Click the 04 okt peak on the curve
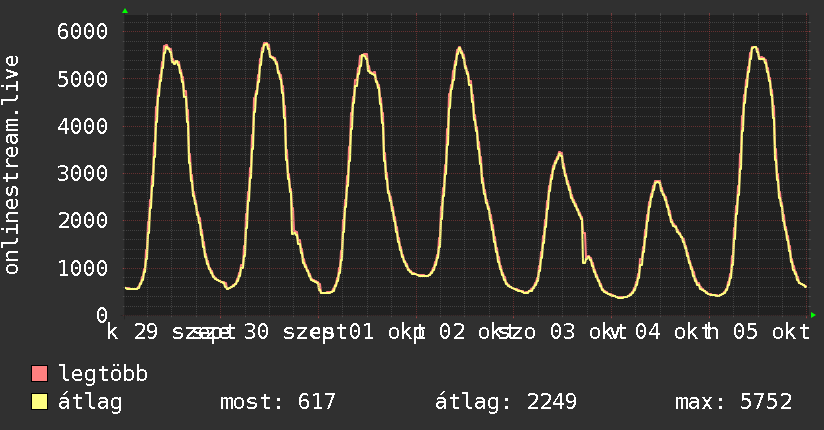Screen dimensions: 824x430 [657, 182]
